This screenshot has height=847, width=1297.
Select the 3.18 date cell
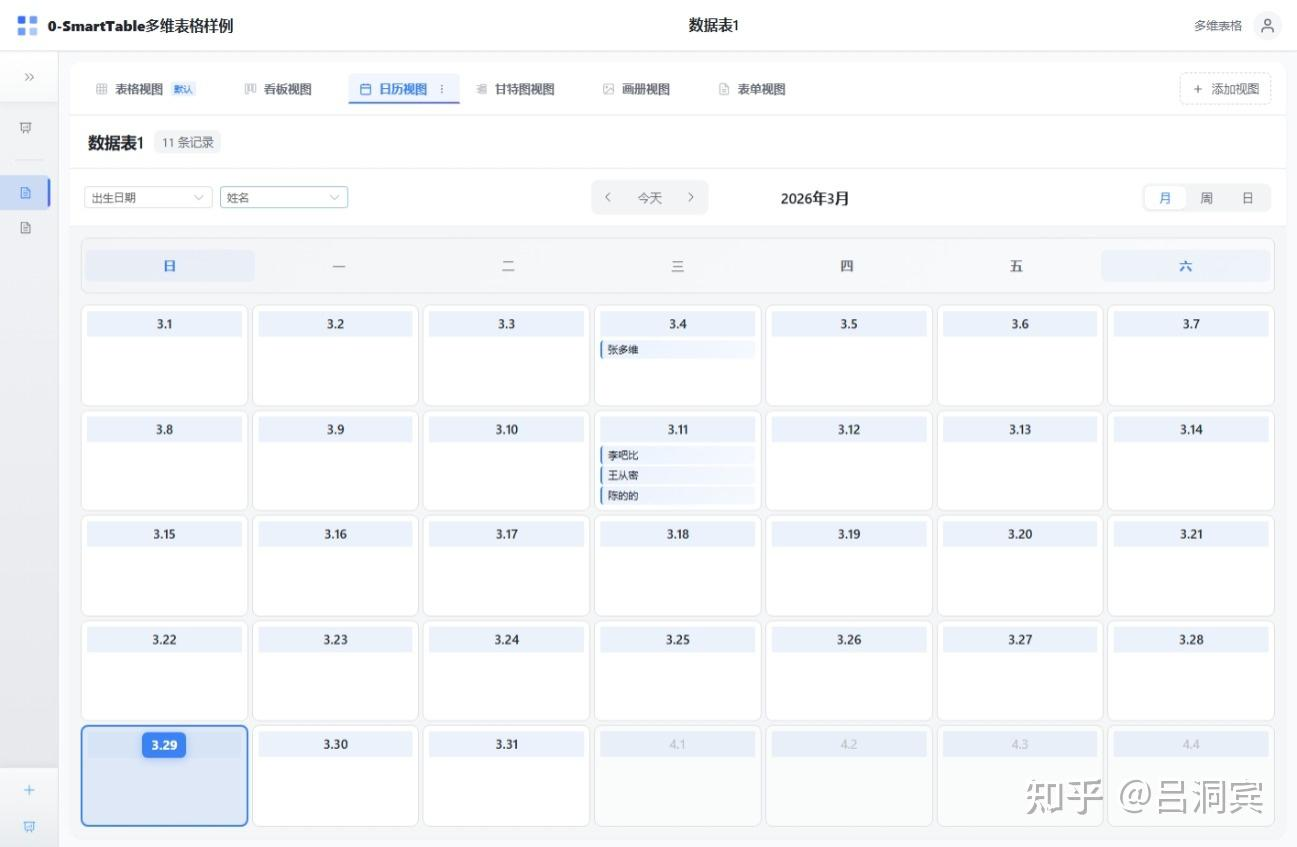point(677,566)
